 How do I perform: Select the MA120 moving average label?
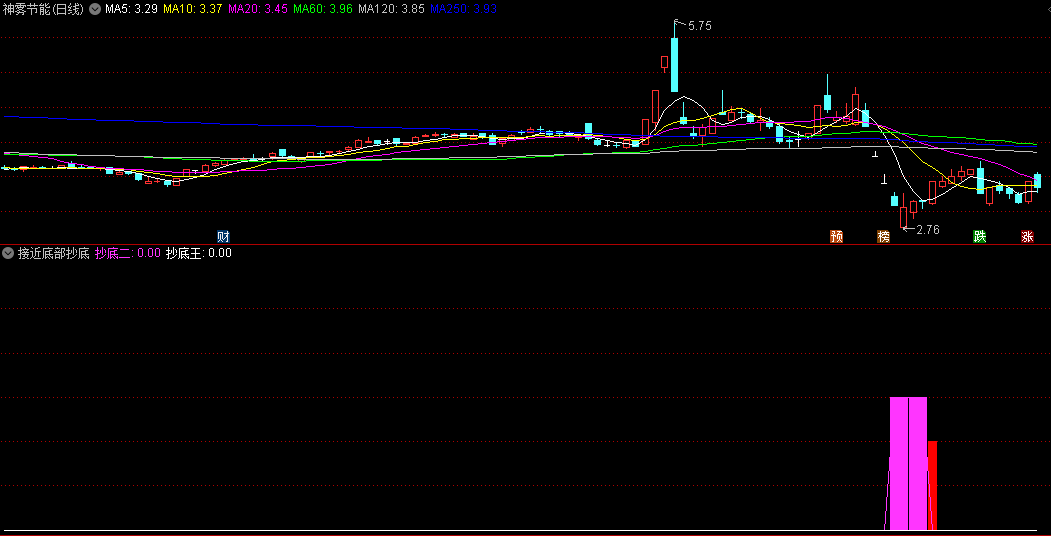coord(391,9)
